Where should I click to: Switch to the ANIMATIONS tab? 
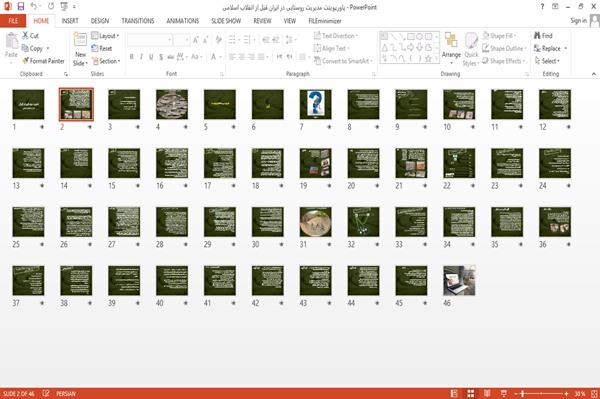[183, 21]
